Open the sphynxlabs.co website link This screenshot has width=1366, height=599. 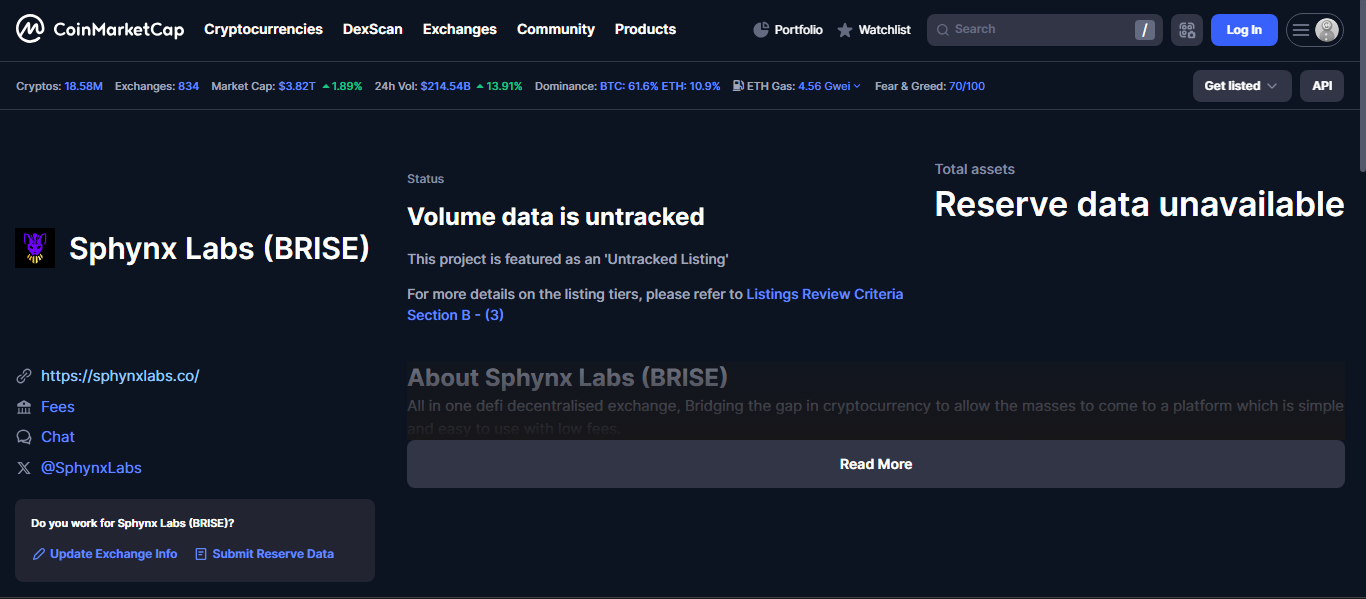120,376
